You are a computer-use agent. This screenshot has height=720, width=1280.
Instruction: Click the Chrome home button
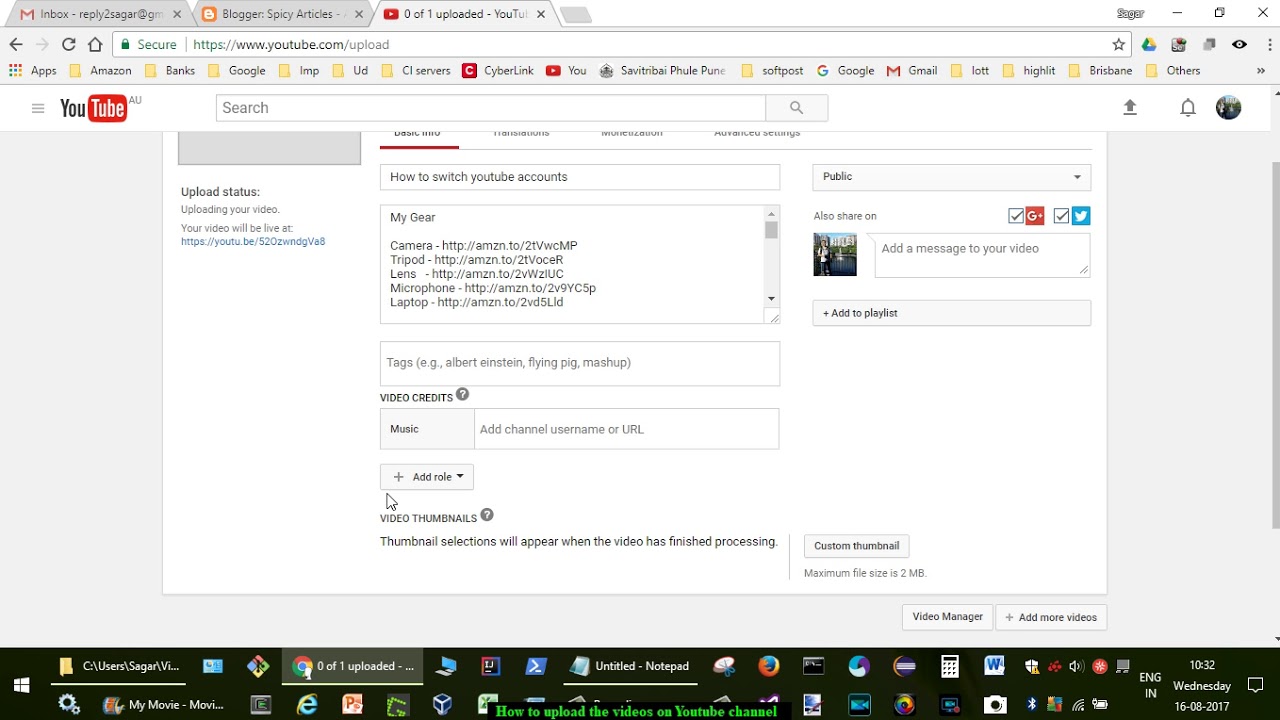[x=95, y=44]
